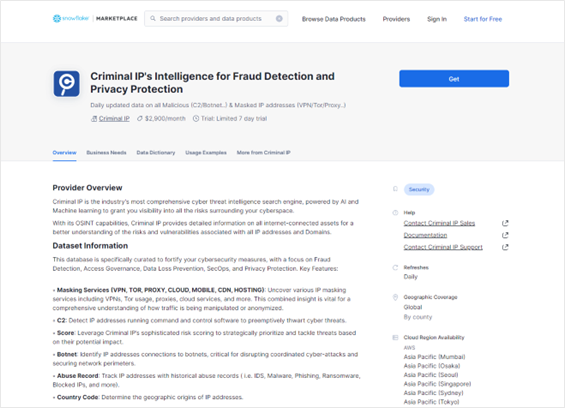Click the Provider Overview heading
565x408 pixels.
(87, 188)
